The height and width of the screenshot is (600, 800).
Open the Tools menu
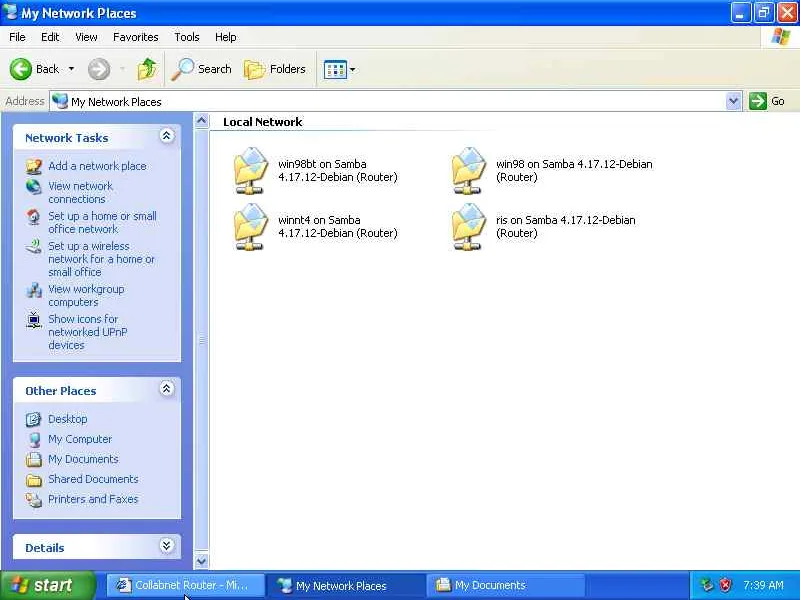tap(187, 37)
